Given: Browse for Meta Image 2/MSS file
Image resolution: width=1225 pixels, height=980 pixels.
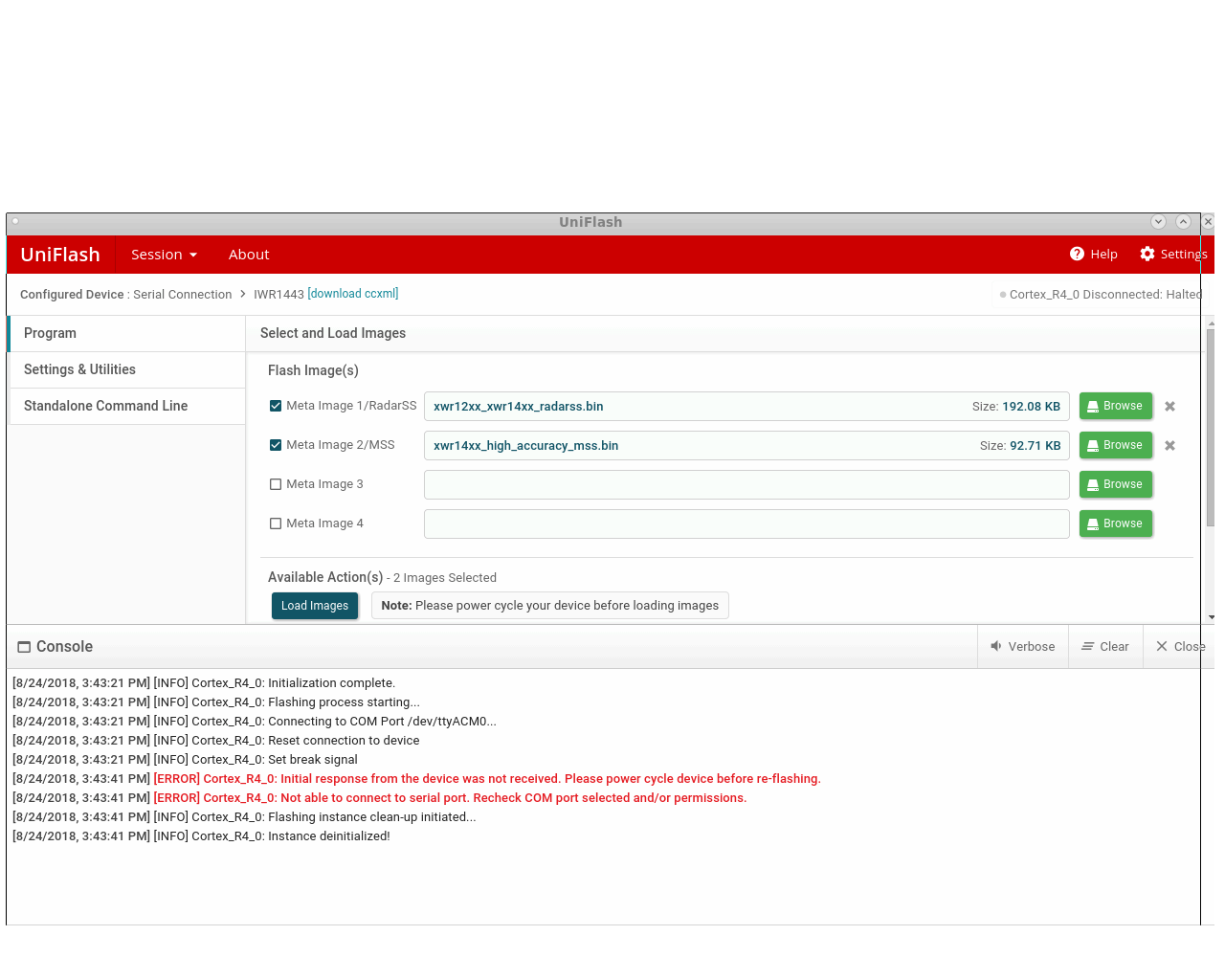Looking at the screenshot, I should click(x=1115, y=445).
